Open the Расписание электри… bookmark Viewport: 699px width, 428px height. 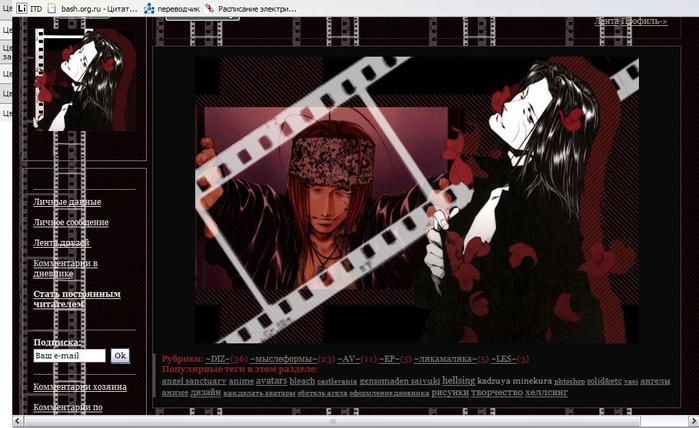(251, 8)
